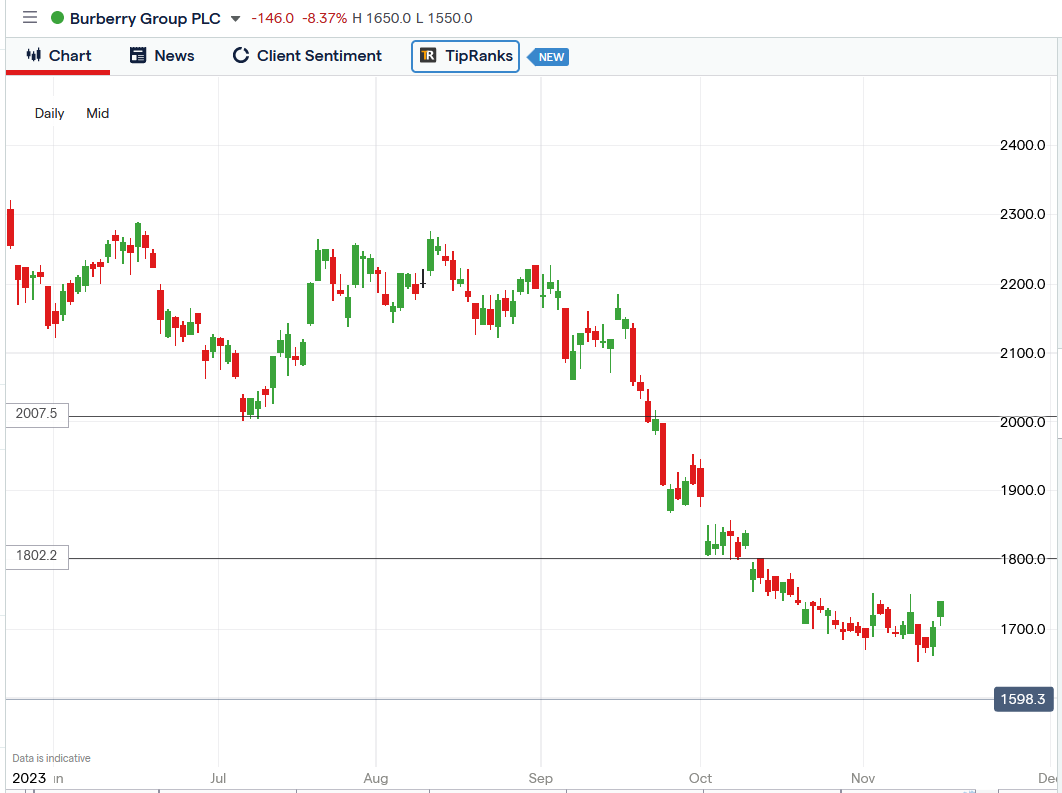Image resolution: width=1062 pixels, height=793 pixels.
Task: Click the -8.37% percentage change
Action: pos(324,18)
